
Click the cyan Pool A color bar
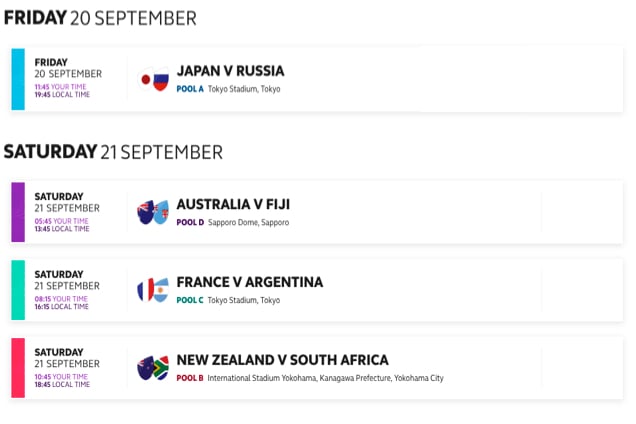18,79
